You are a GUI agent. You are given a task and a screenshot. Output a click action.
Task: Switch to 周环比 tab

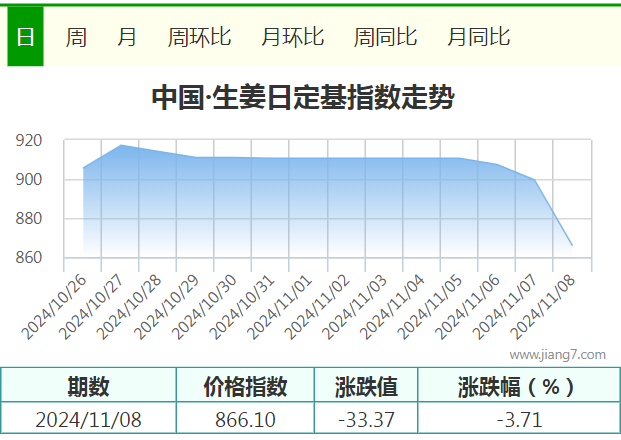tap(199, 37)
